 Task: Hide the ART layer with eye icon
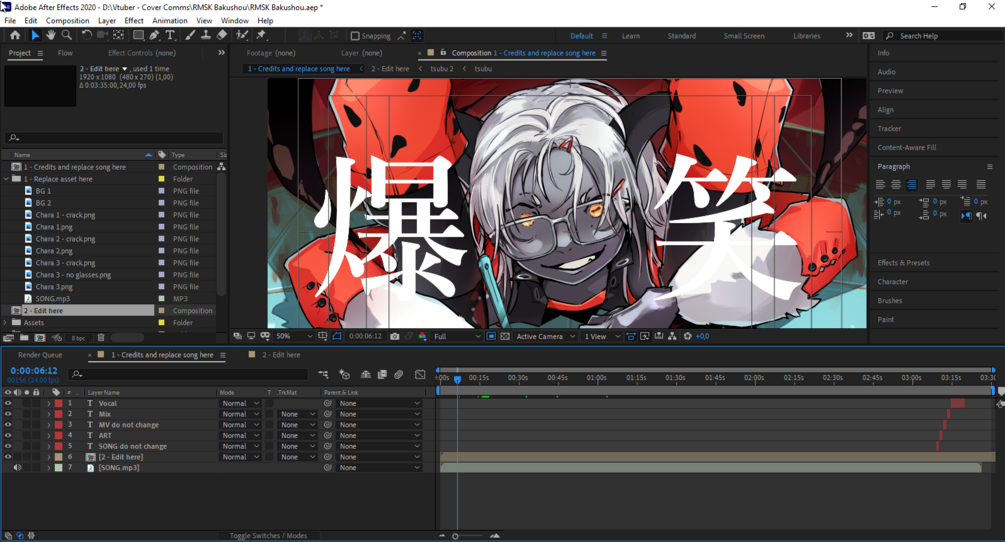(8, 436)
